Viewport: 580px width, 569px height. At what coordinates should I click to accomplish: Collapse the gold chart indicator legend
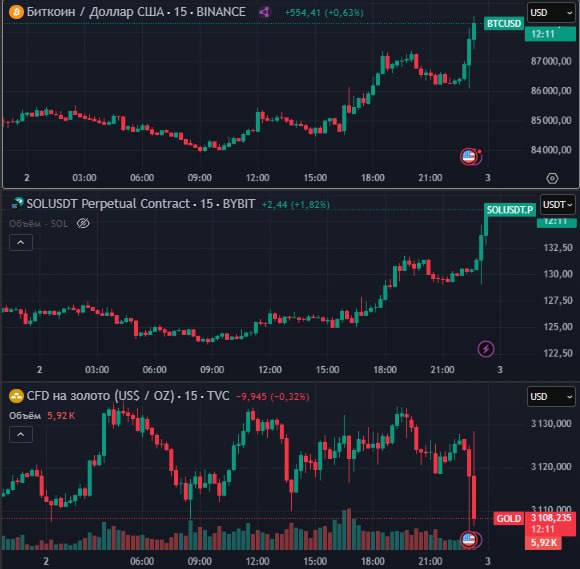[21, 435]
